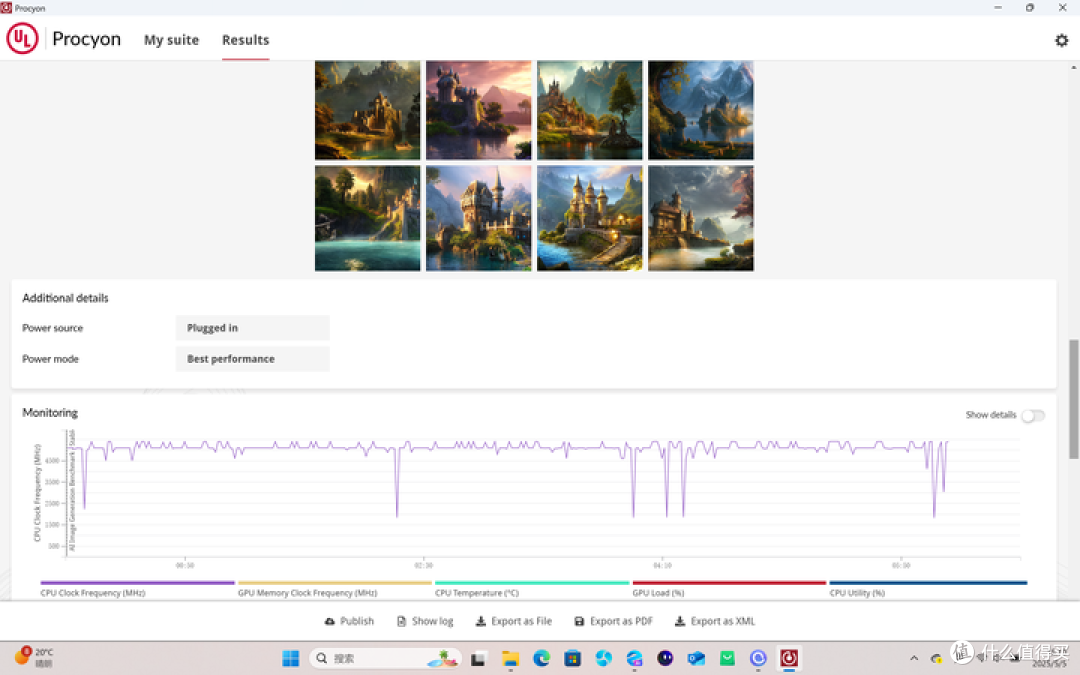Click the Export as PDF icon

pos(579,621)
